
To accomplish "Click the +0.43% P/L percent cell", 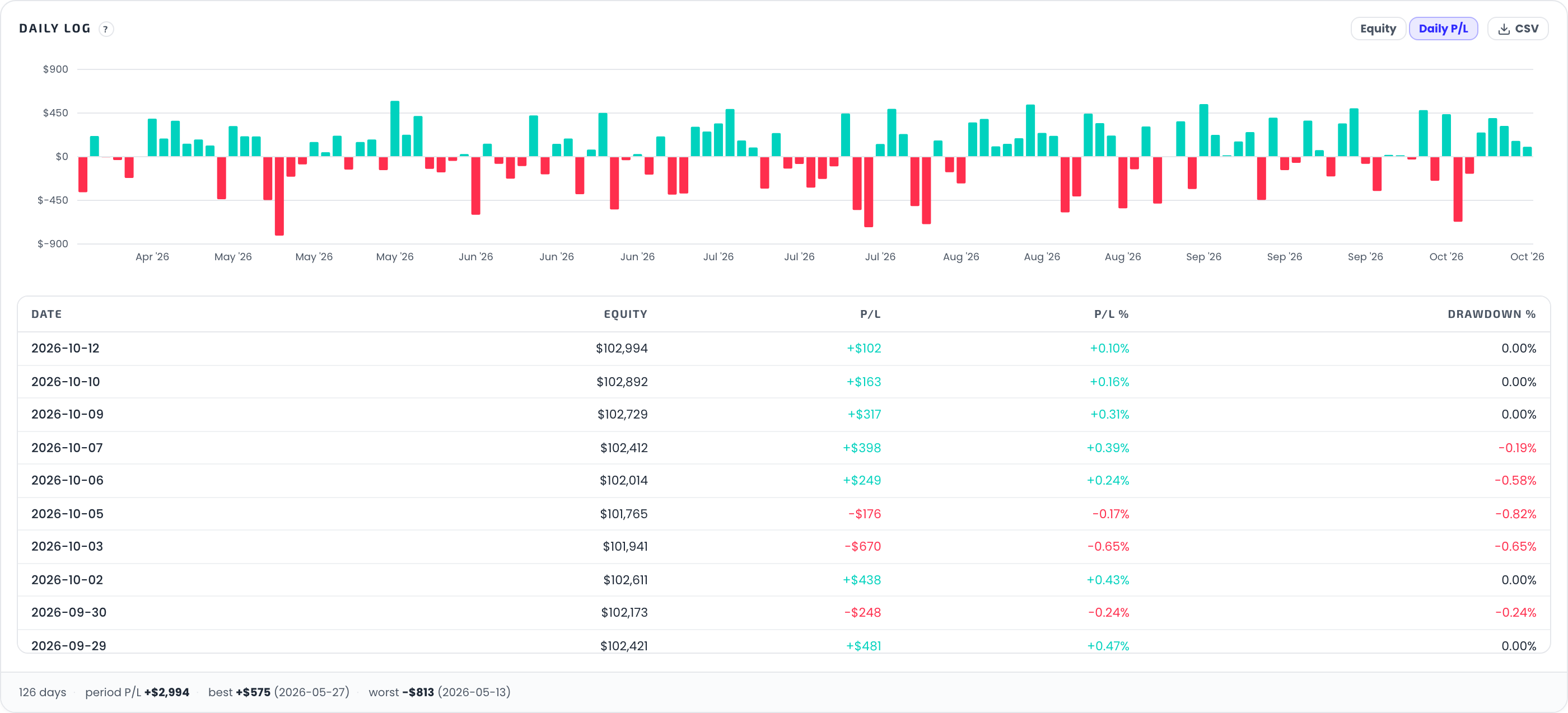I will click(x=1108, y=580).
